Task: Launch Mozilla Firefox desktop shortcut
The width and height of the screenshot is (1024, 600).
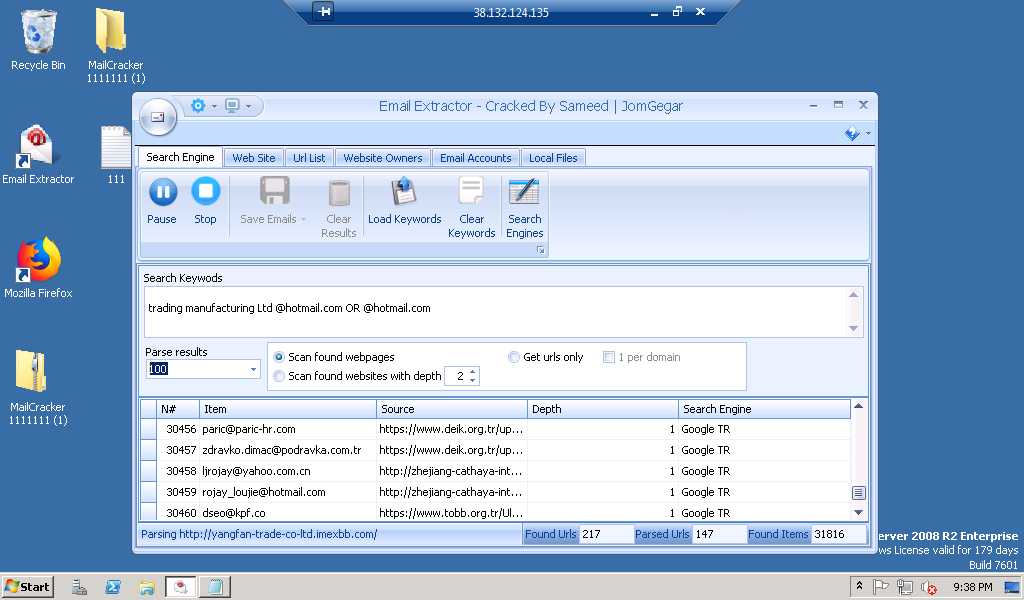Action: pyautogui.click(x=38, y=268)
